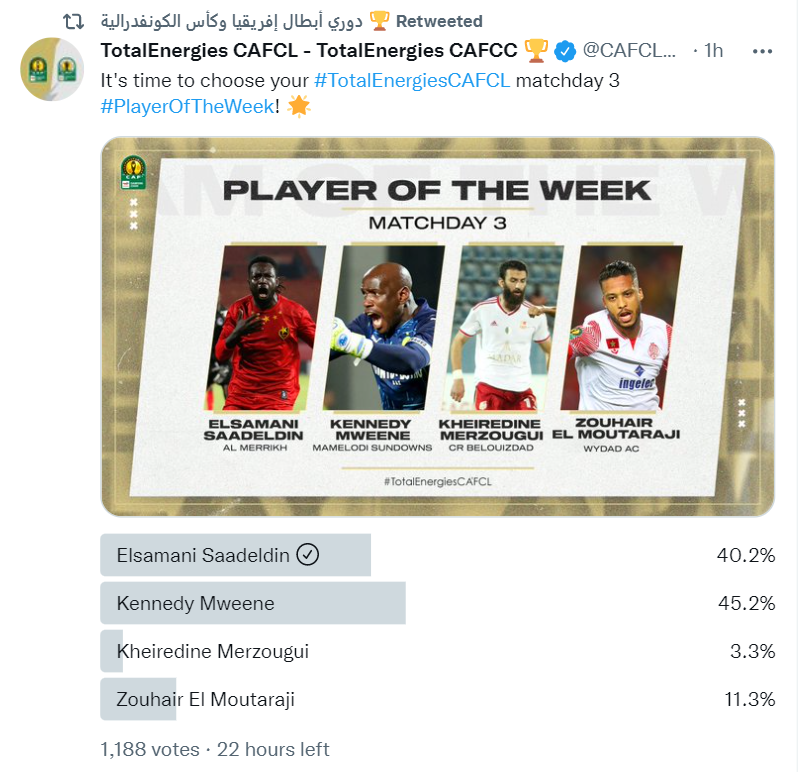The height and width of the screenshot is (772, 800).
Task: Click the sun emoji after #PlayerOfTheWeek
Action: [x=298, y=106]
